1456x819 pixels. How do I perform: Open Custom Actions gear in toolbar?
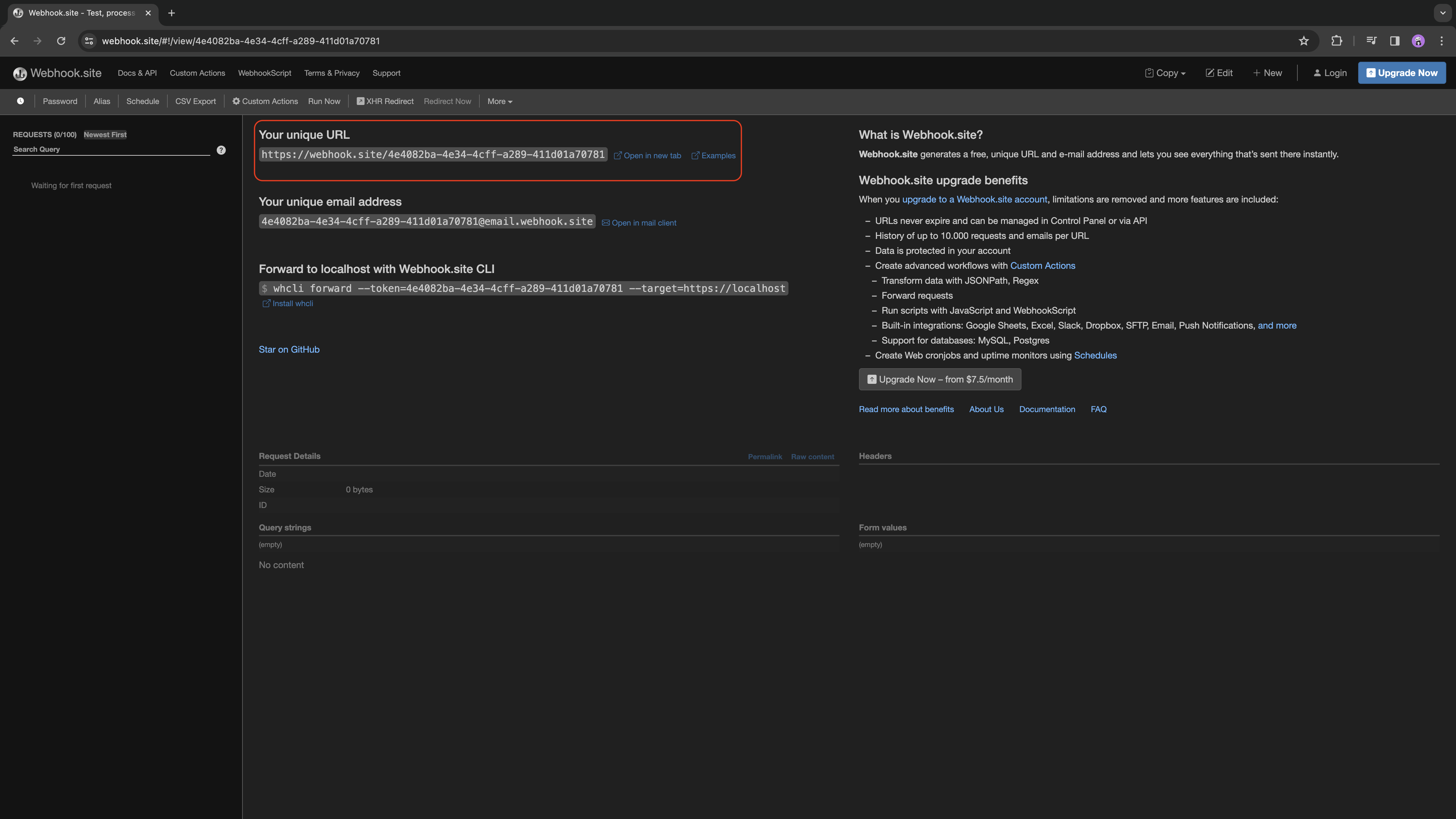(265, 101)
